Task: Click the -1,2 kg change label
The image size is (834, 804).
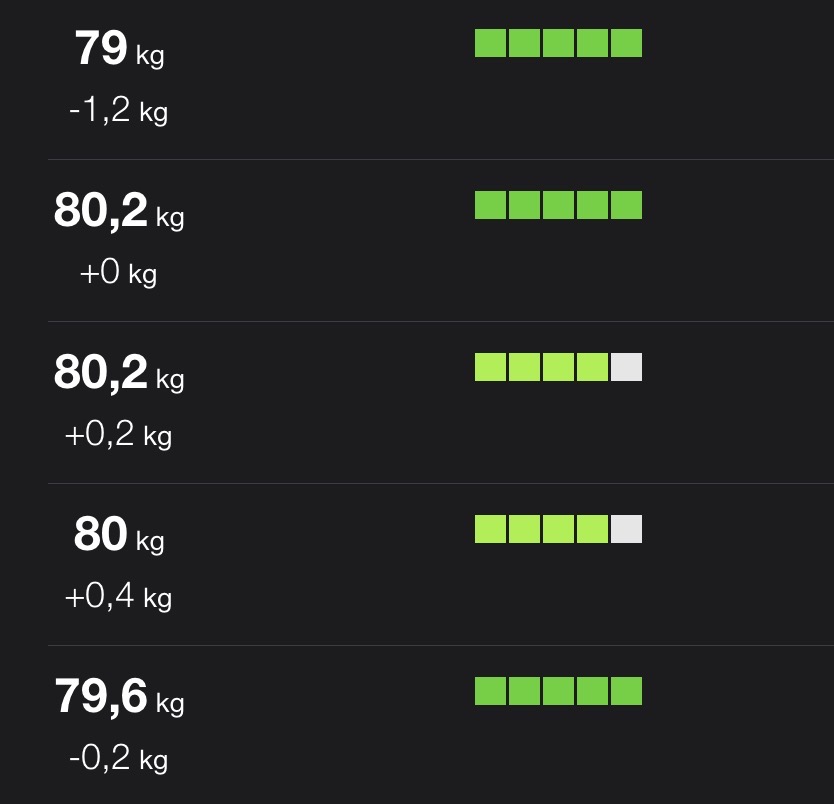Action: coord(118,111)
